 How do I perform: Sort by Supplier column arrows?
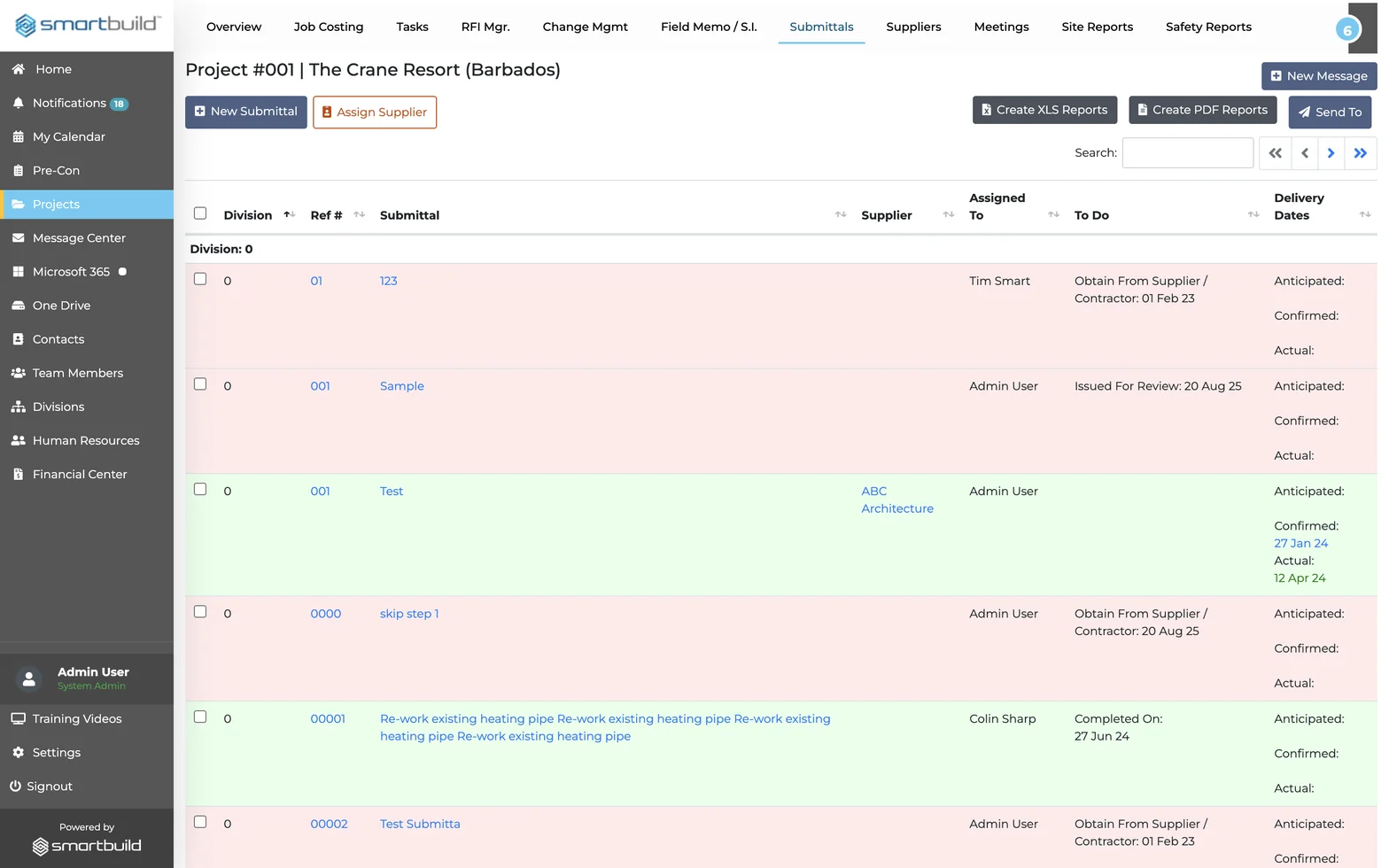pyautogui.click(x=949, y=214)
